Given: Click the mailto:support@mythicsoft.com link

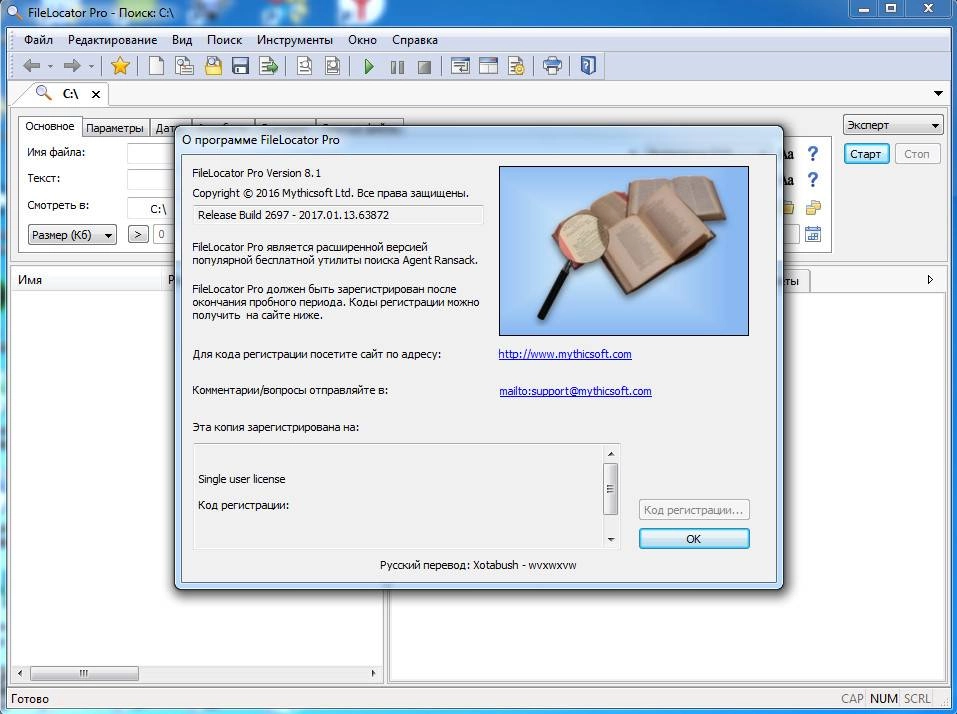Looking at the screenshot, I should point(576,391).
